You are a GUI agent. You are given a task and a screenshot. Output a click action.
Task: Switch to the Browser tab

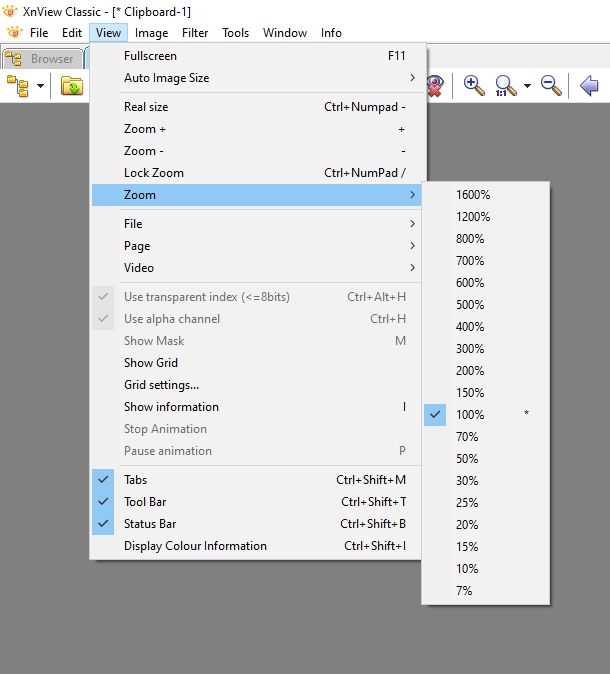(x=42, y=58)
